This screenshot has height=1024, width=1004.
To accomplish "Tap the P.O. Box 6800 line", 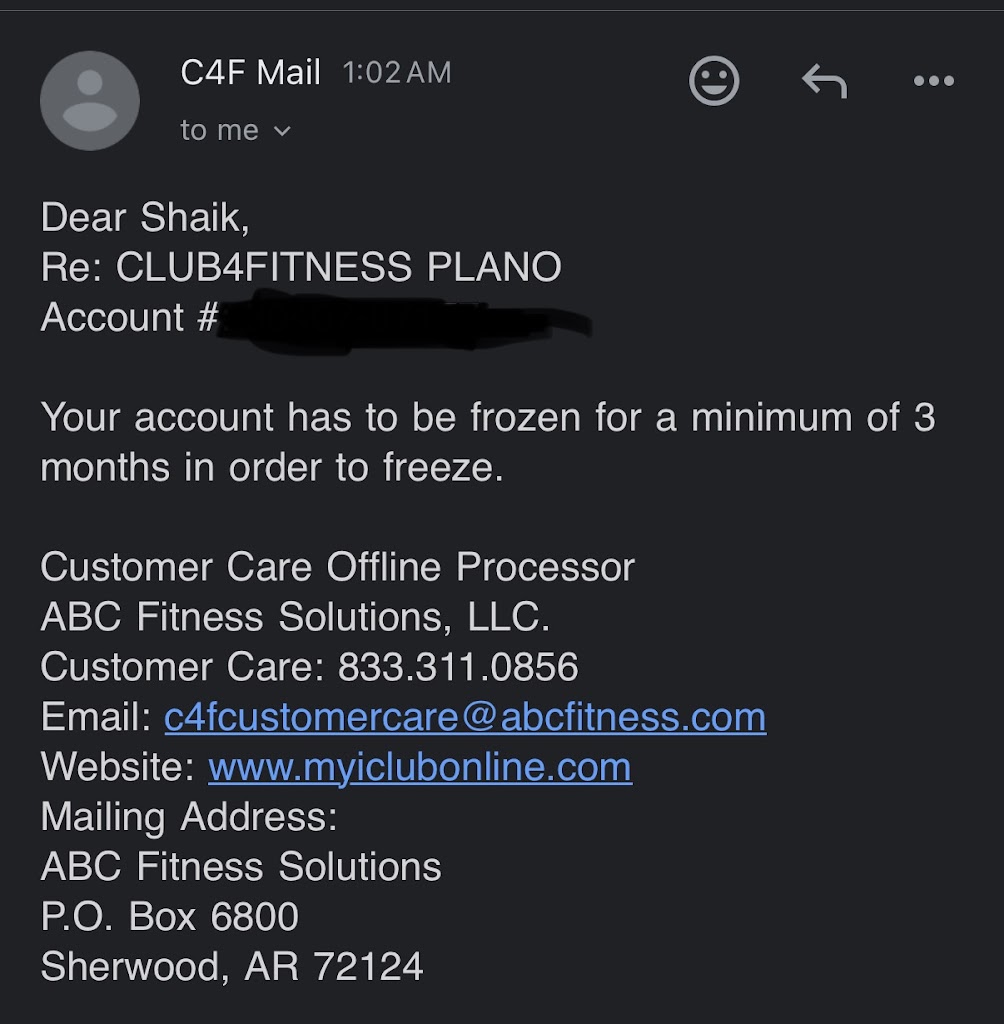I will point(169,916).
